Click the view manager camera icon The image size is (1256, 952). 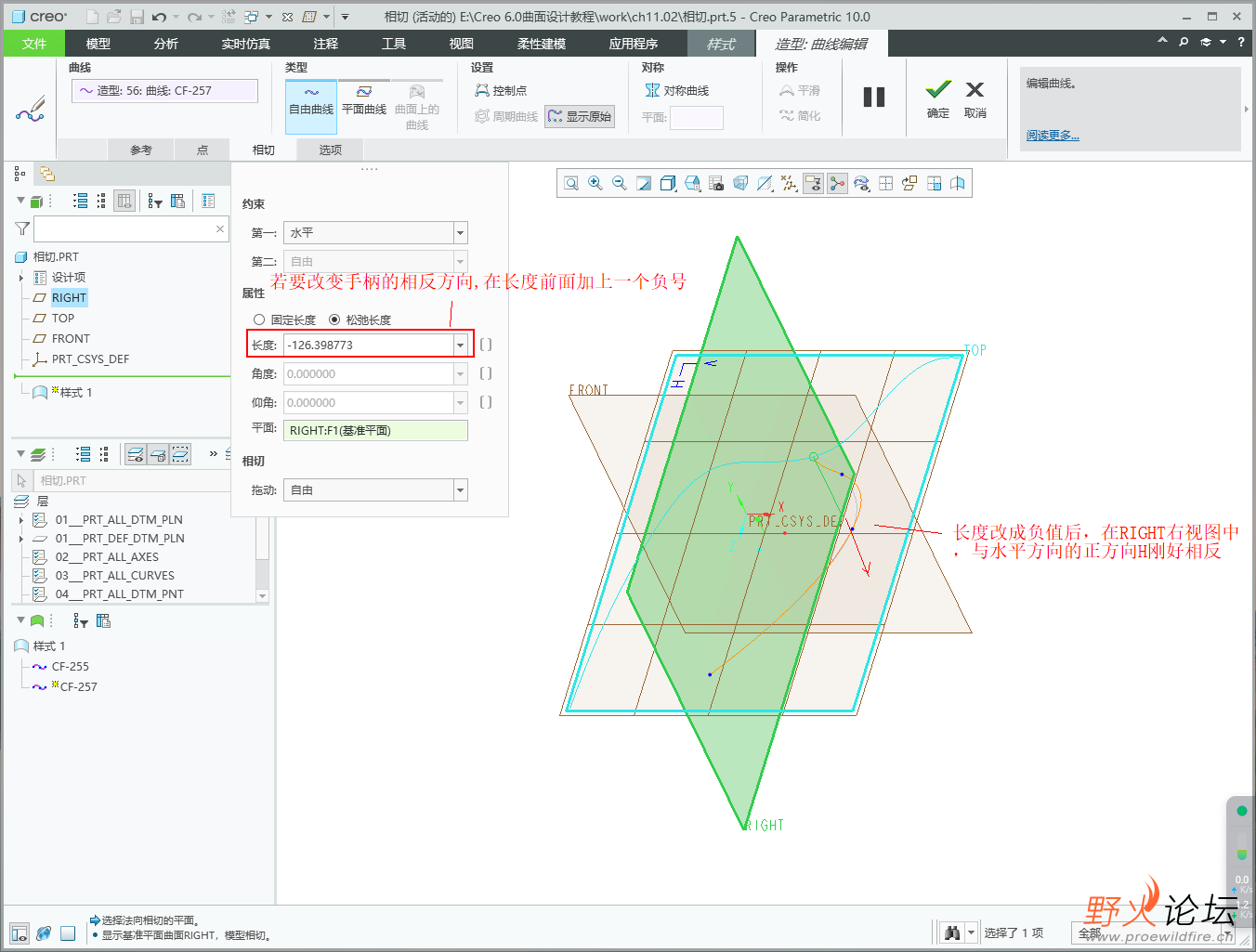716,183
